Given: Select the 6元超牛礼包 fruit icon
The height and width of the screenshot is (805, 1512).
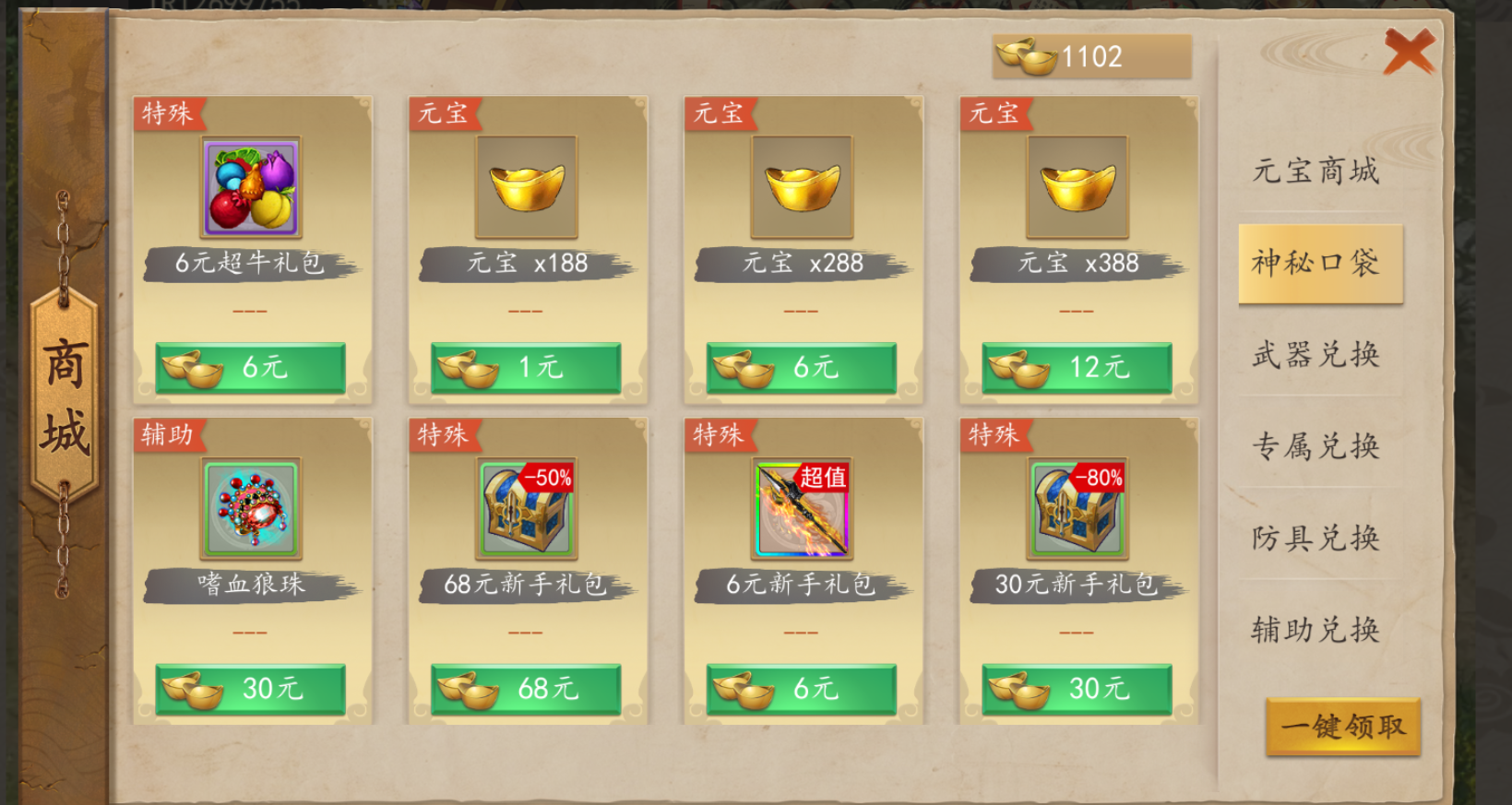Looking at the screenshot, I should pyautogui.click(x=251, y=187).
